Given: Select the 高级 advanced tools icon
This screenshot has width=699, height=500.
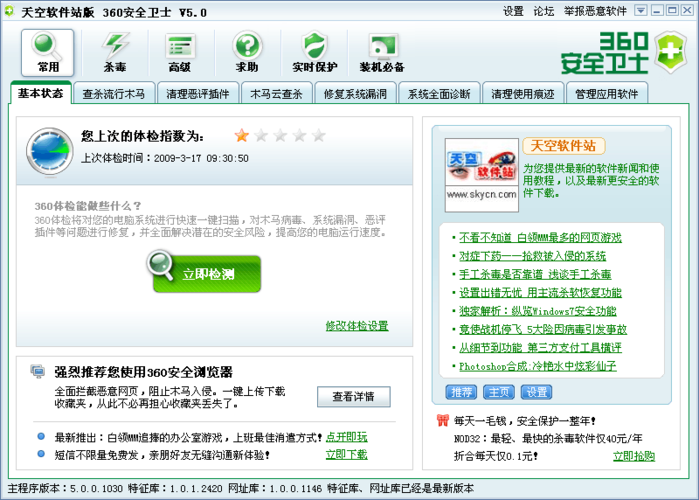Looking at the screenshot, I should (x=180, y=51).
